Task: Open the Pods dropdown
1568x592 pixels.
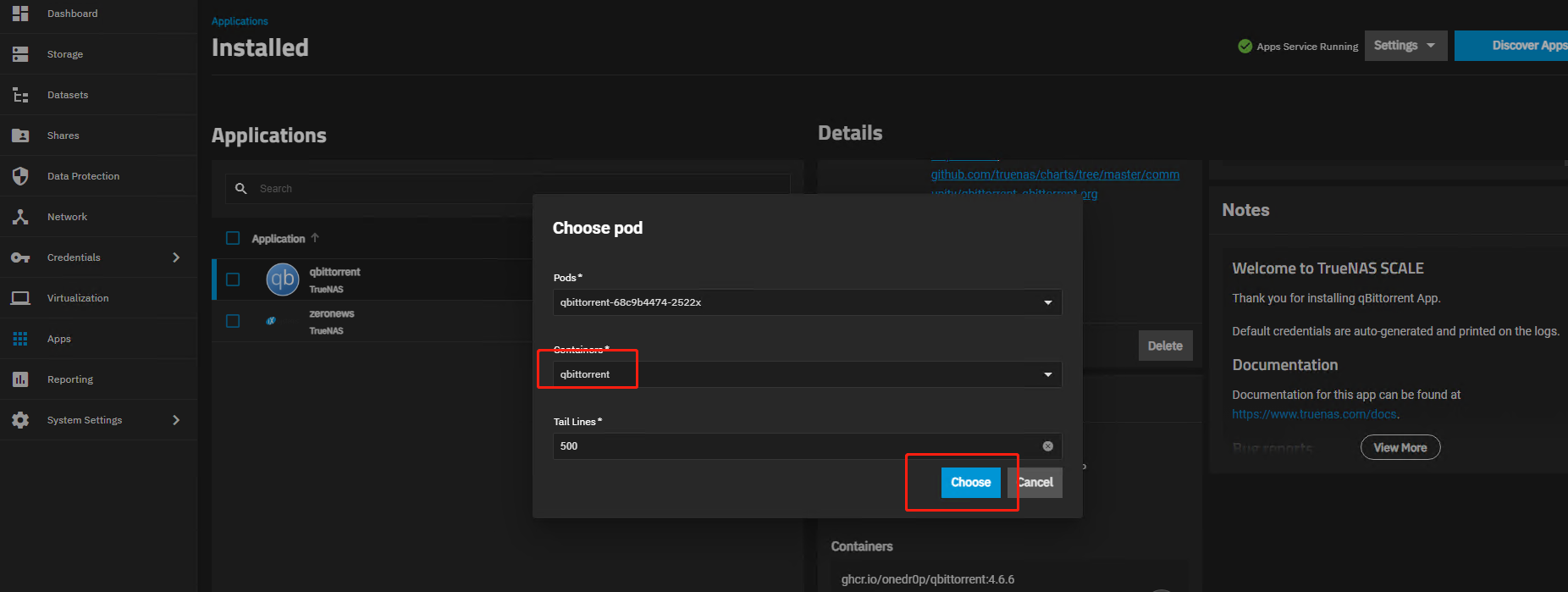Action: coord(807,302)
